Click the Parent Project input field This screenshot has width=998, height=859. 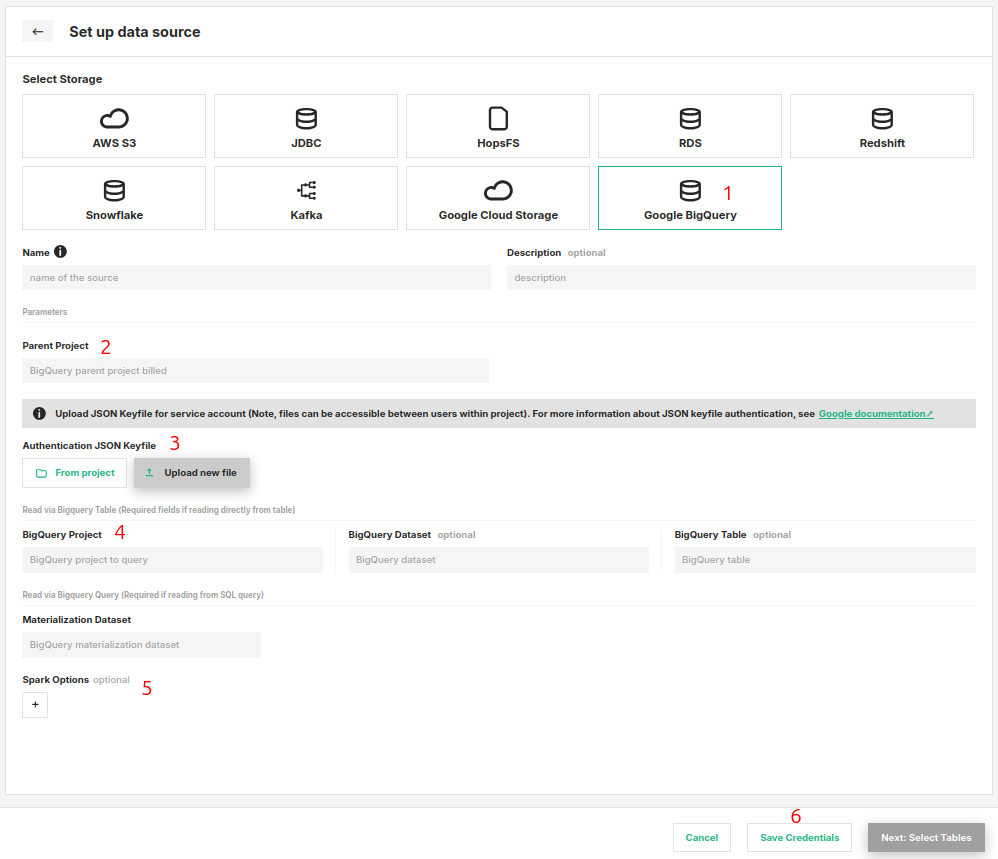point(255,370)
